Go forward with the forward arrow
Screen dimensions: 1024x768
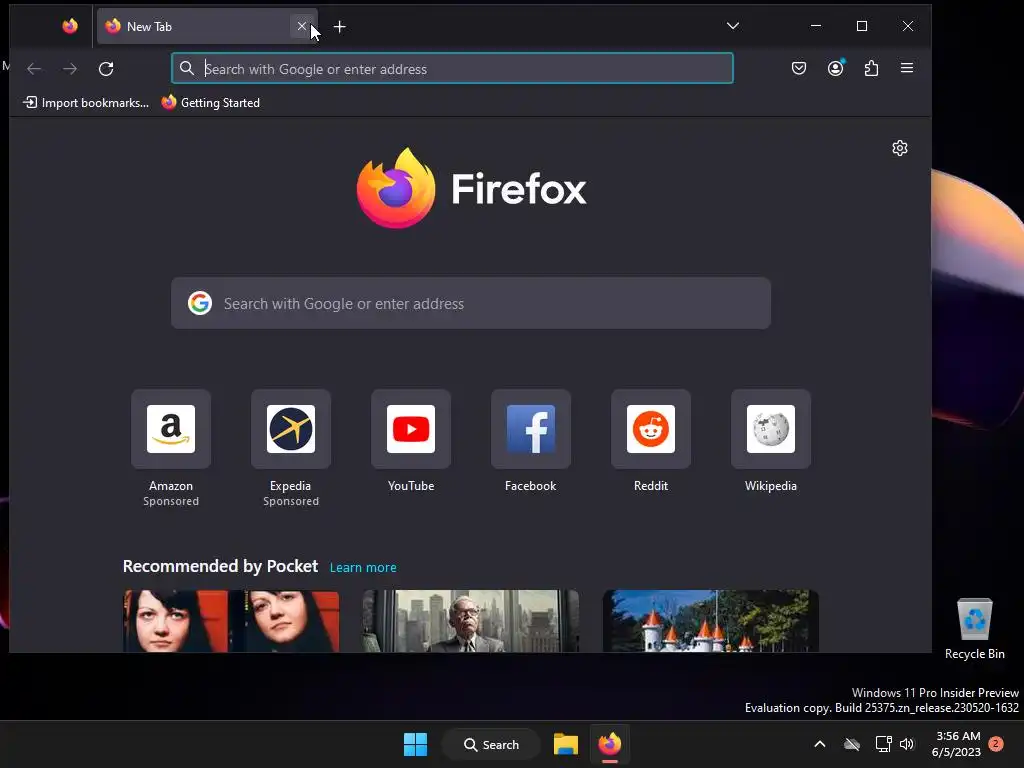(70, 69)
